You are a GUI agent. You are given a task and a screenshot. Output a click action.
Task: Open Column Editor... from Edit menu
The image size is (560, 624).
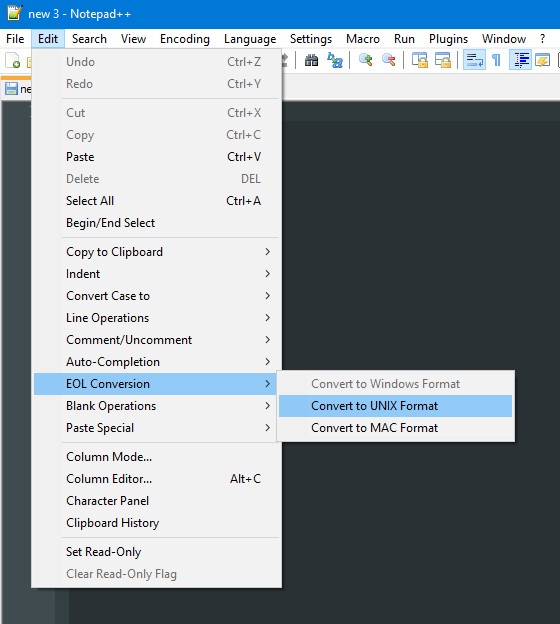[155, 479]
